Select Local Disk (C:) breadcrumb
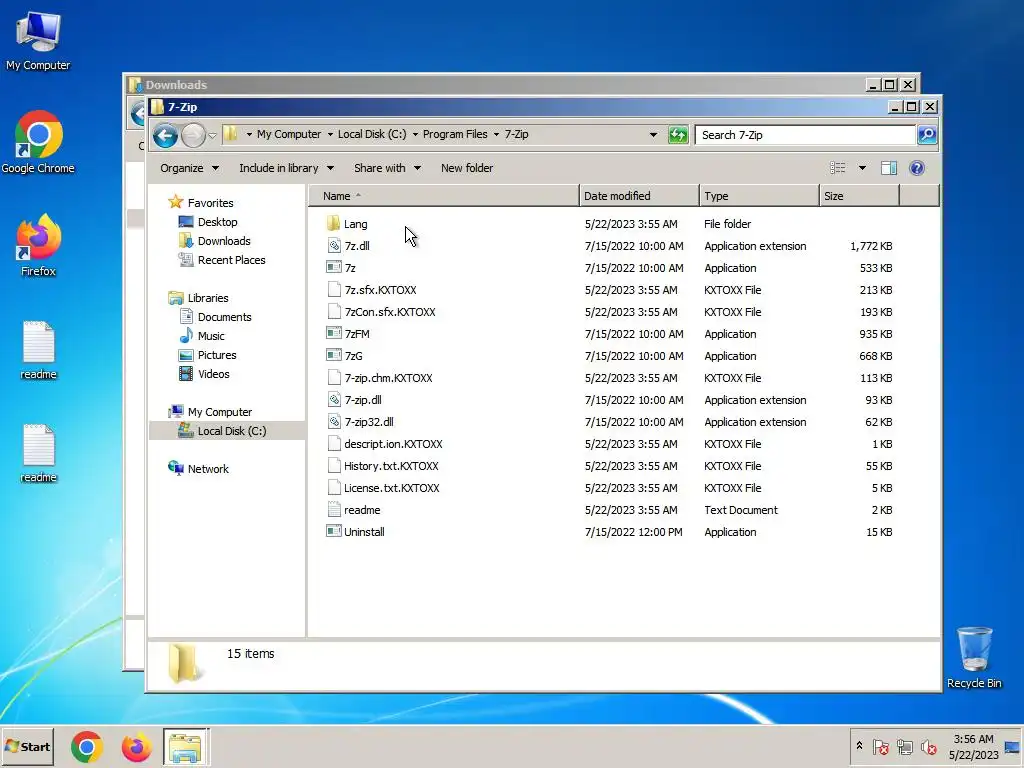This screenshot has height=768, width=1024. 372,135
